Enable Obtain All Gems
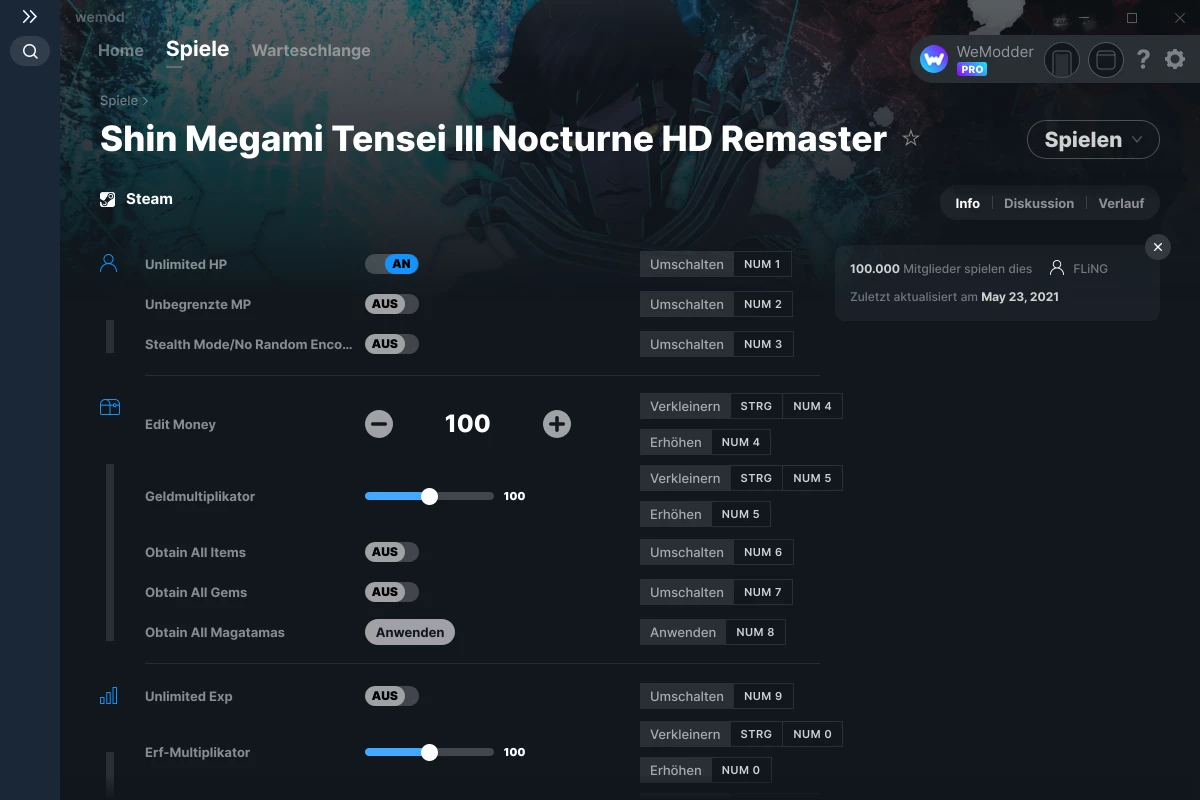The width and height of the screenshot is (1200, 800). [x=391, y=591]
